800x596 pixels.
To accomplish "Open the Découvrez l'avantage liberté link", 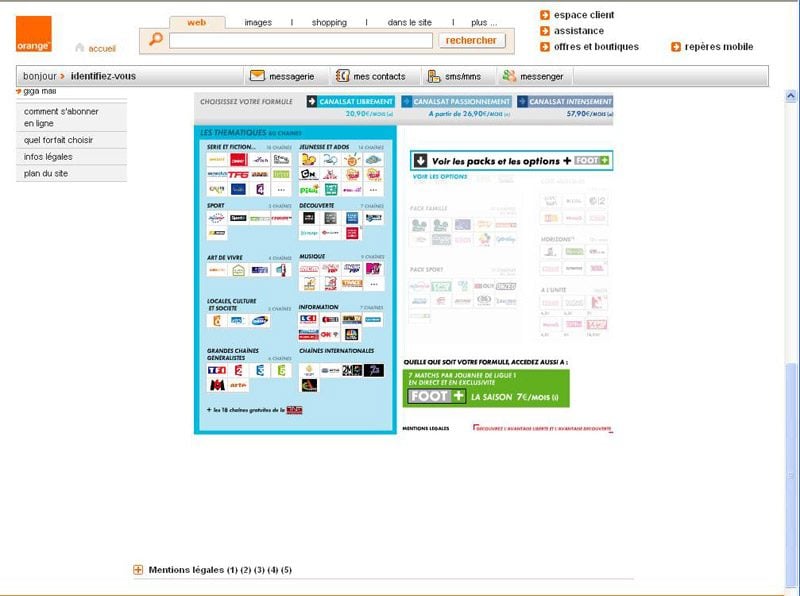I will [x=543, y=429].
